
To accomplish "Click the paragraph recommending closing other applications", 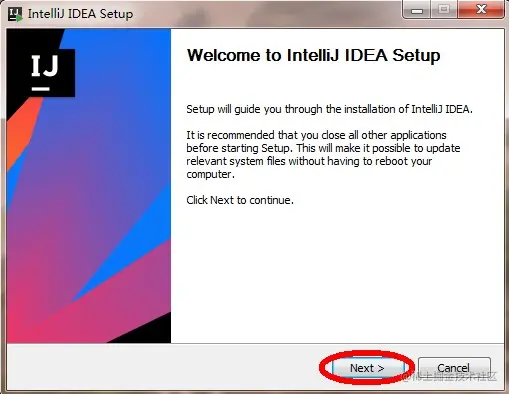I will click(x=323, y=155).
